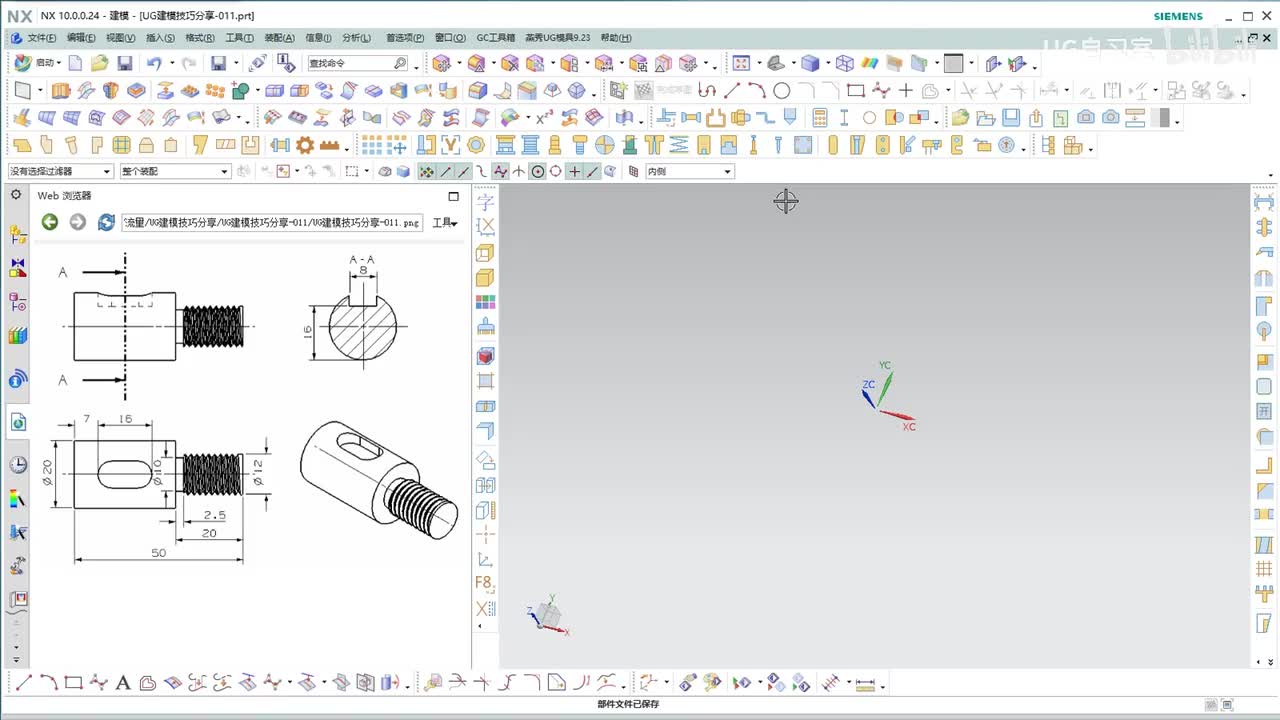Viewport: 1280px width, 720px height.
Task: Go forward in the Web browser panel
Action: 78,222
